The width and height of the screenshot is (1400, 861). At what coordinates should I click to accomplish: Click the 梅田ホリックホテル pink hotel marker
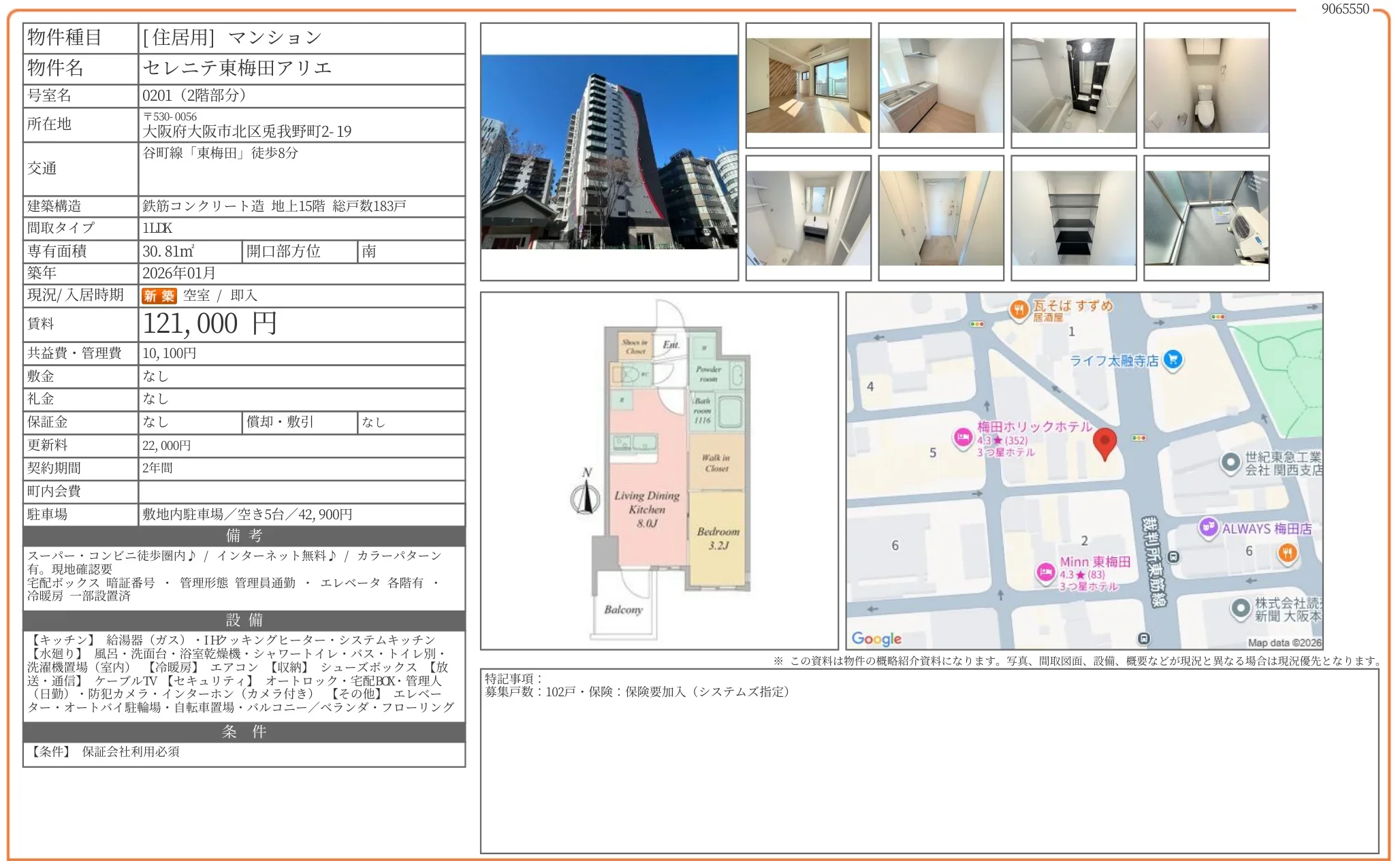click(962, 438)
